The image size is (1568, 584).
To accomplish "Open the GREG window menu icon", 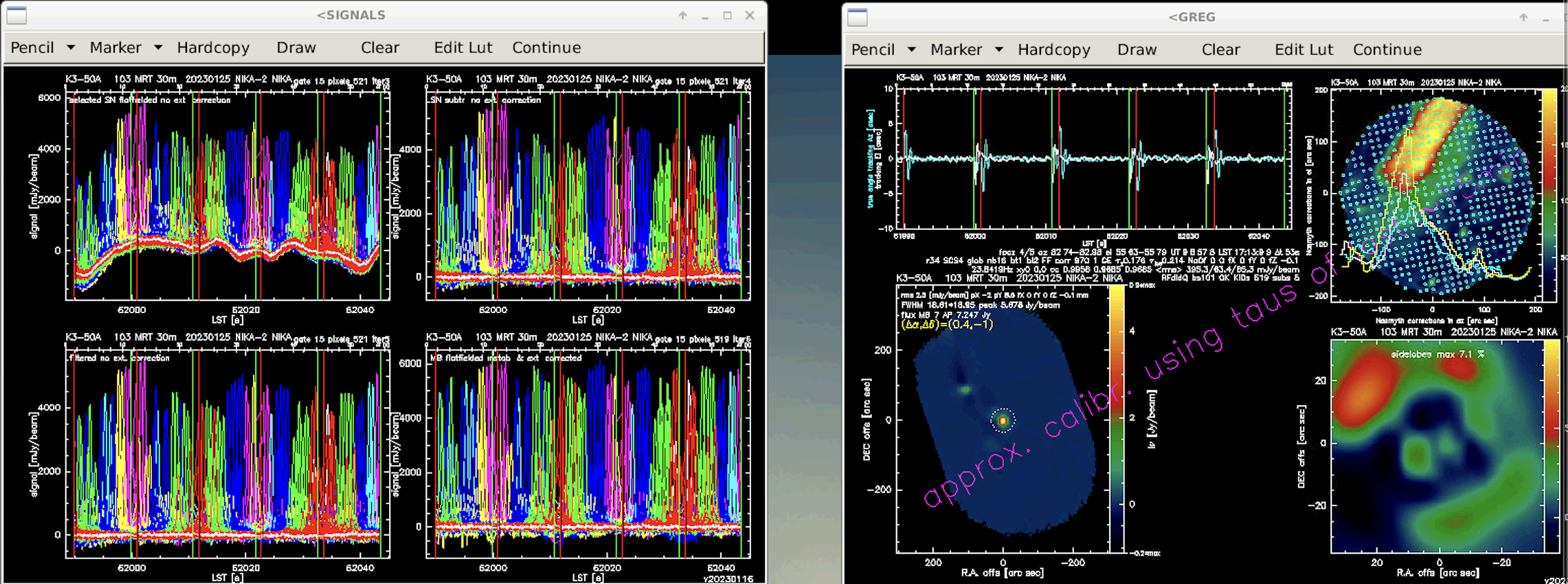I will coord(857,17).
